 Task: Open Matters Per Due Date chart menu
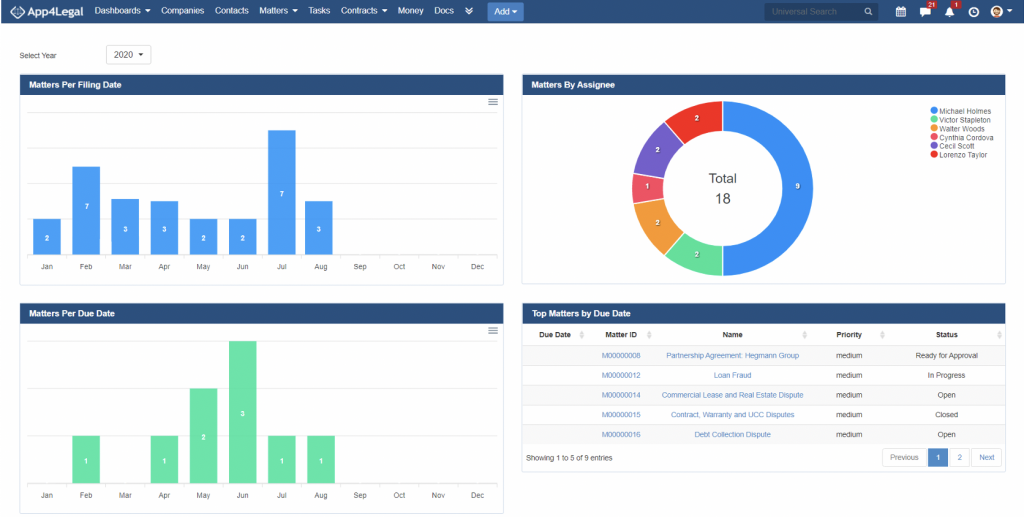492,331
